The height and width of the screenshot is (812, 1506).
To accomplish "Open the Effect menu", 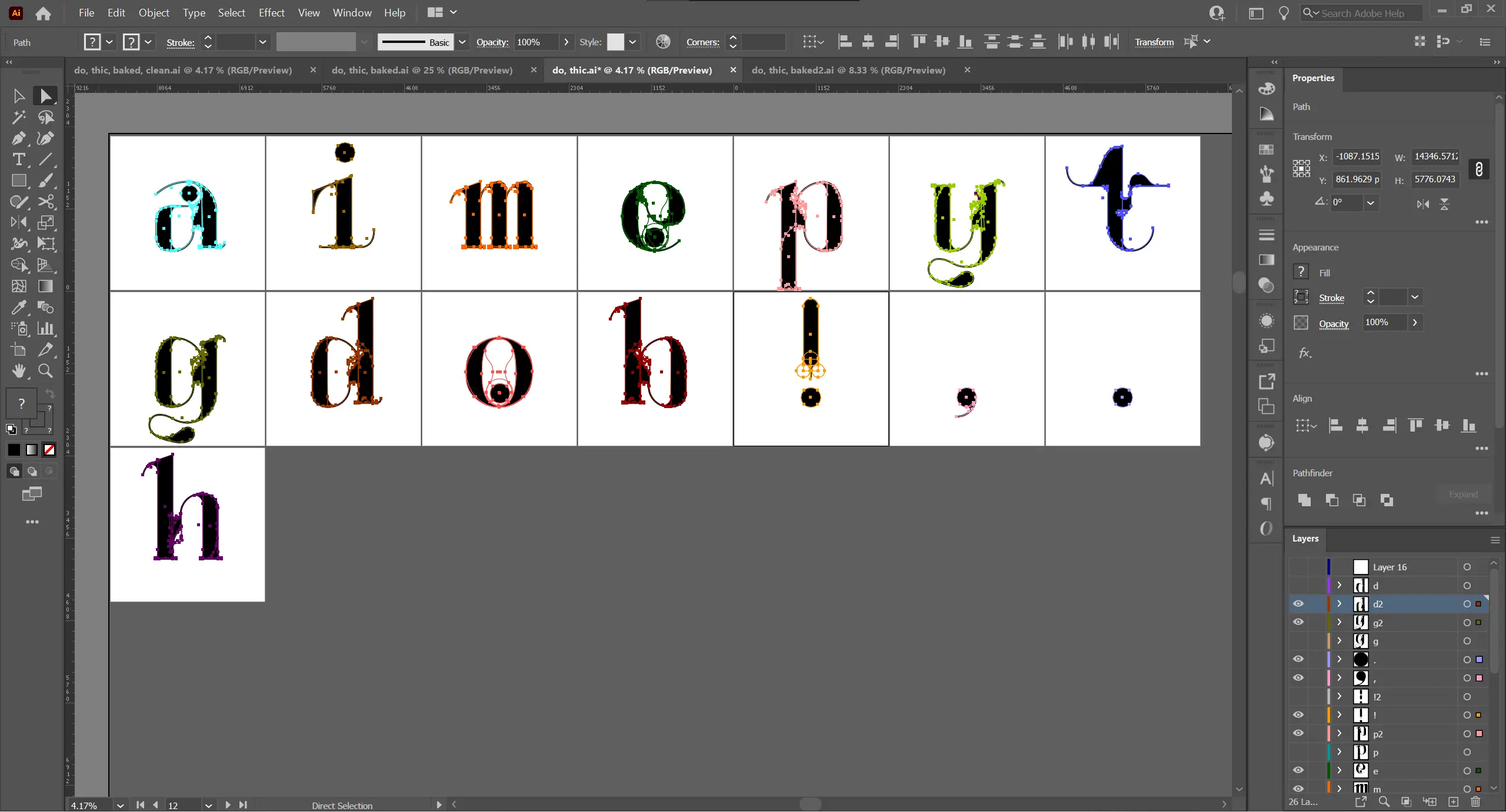I will point(271,12).
